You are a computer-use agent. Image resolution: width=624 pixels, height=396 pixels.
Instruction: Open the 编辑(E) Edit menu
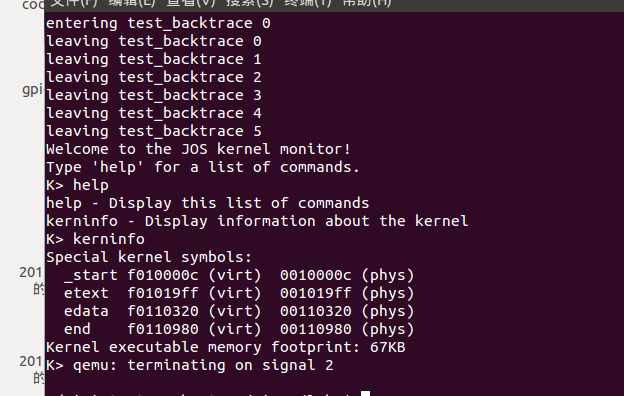pos(132,3)
